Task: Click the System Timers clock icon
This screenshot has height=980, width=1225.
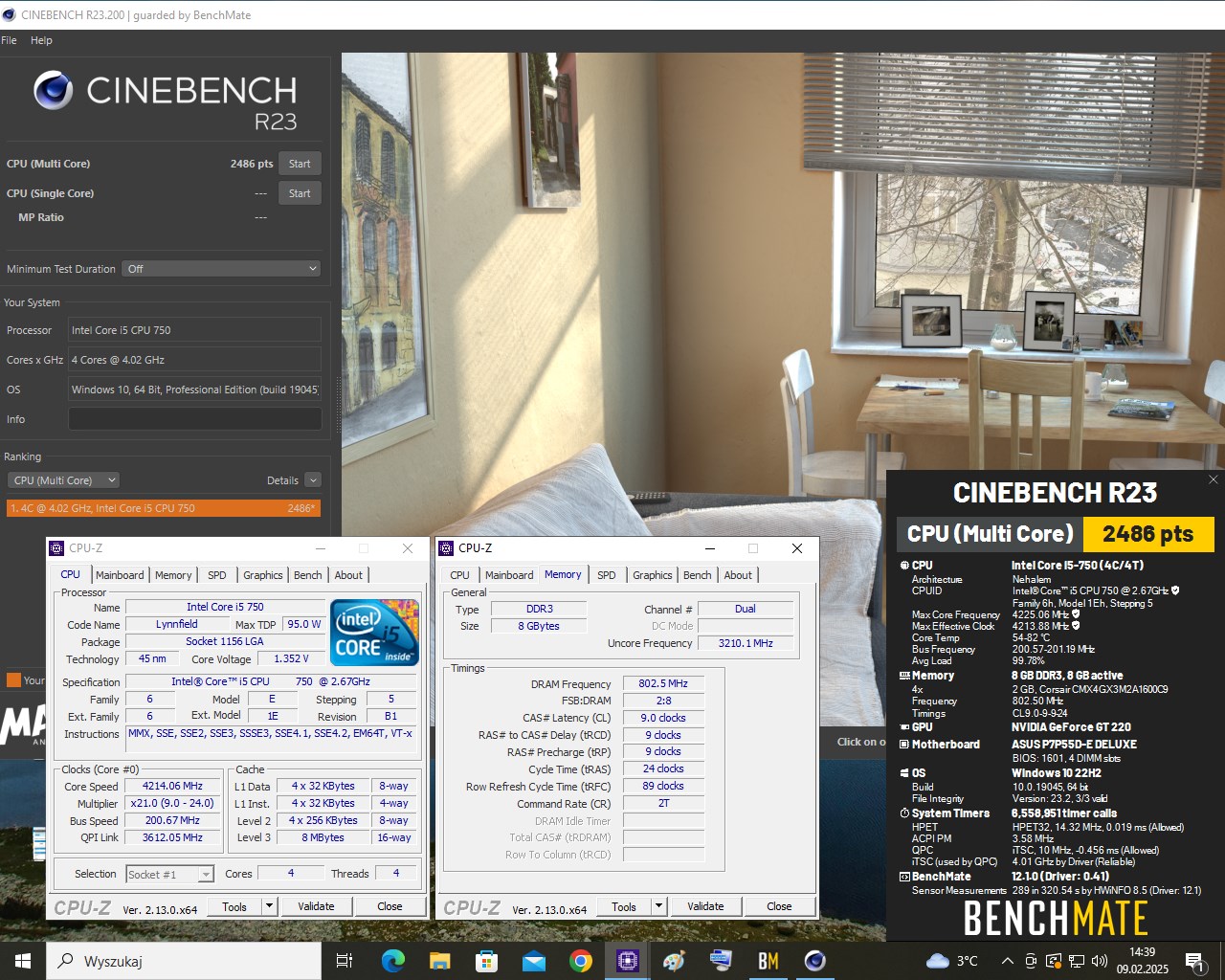Action: (904, 813)
